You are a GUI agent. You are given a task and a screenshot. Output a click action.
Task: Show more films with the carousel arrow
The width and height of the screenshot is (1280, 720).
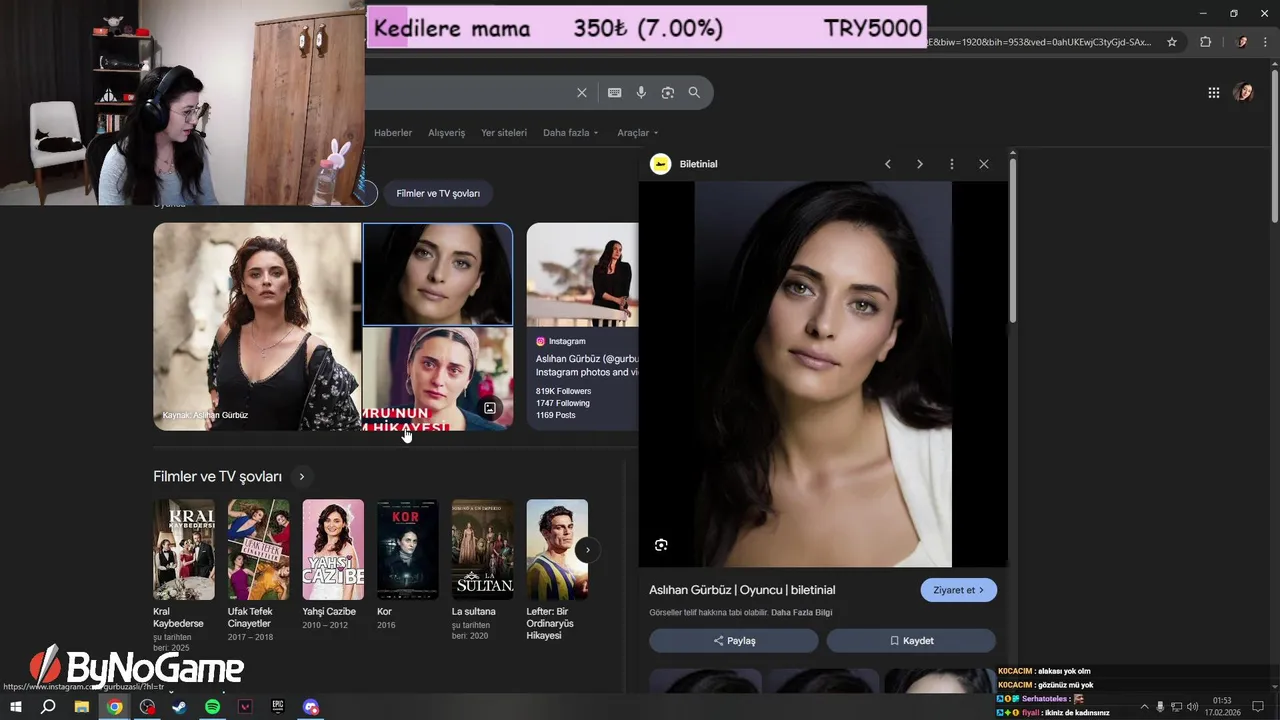pos(588,549)
